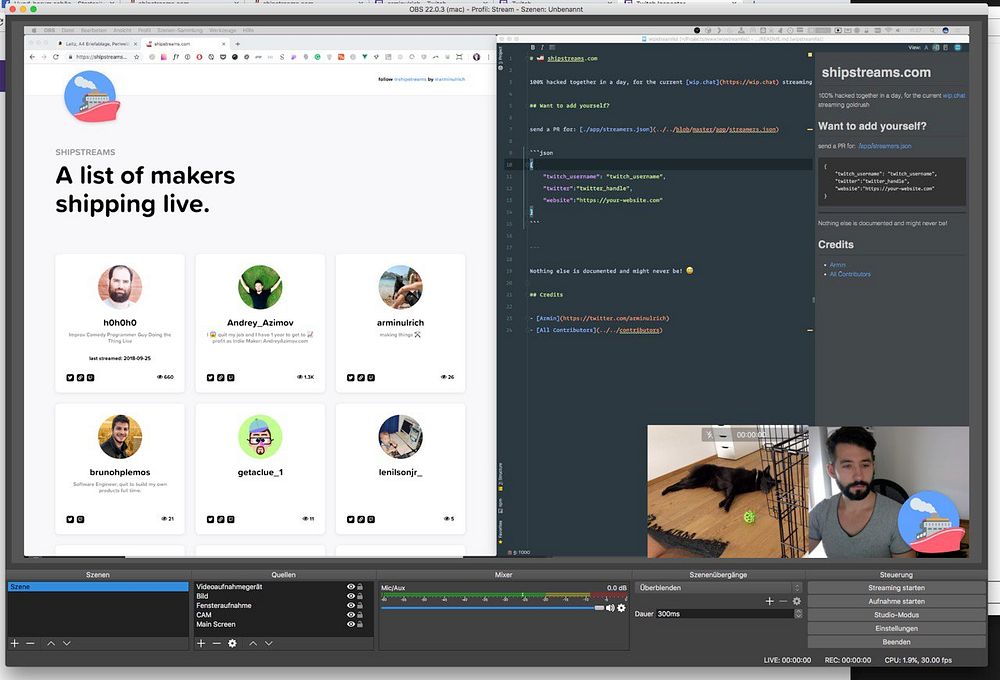Hide the Fensteraufnahme source

pos(351,605)
